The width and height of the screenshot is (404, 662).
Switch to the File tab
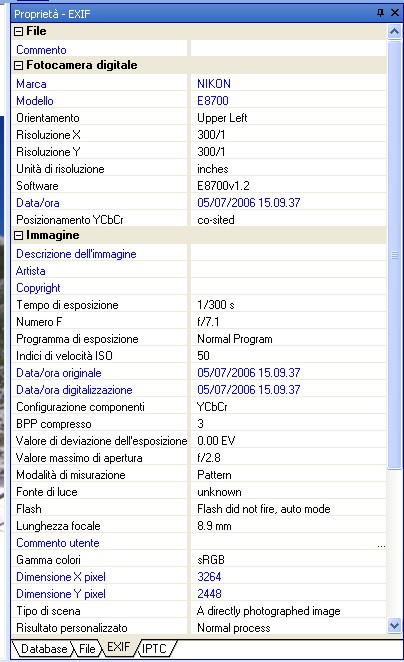coord(87,648)
